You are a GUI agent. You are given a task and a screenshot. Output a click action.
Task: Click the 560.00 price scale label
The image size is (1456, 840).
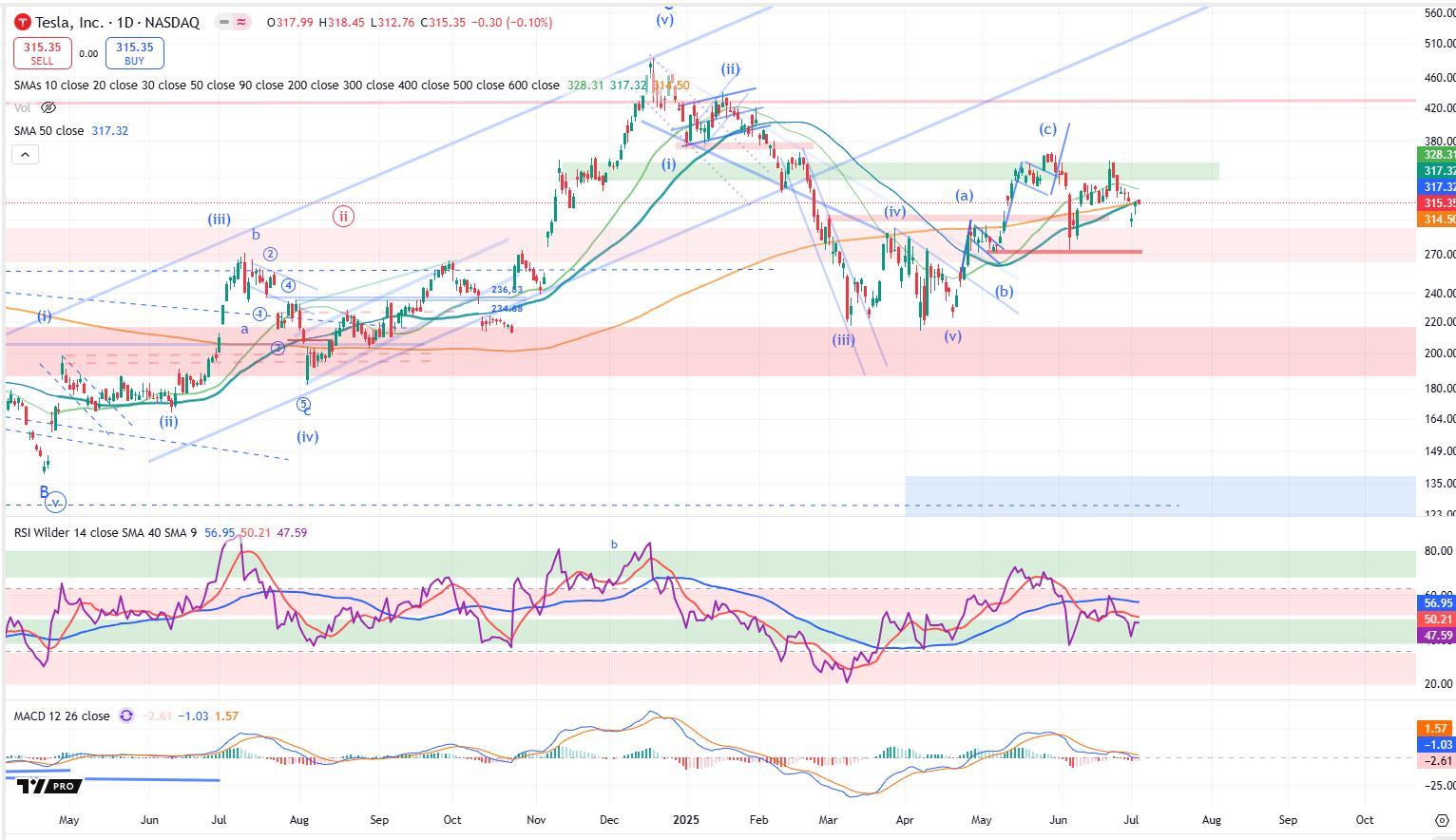pos(1439,13)
